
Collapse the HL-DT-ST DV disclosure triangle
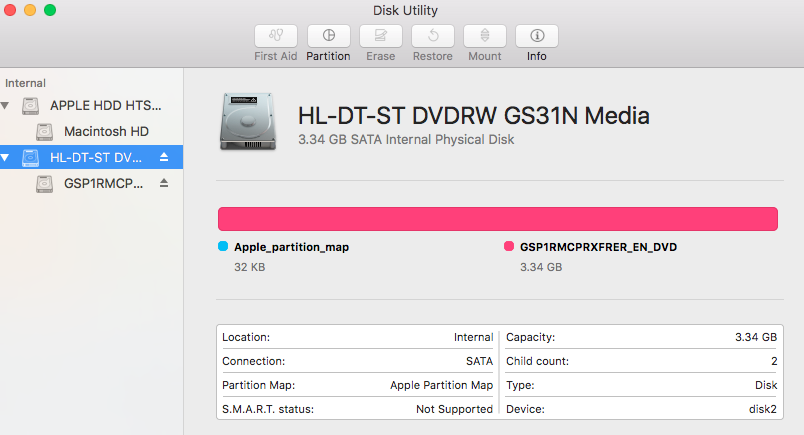pos(5,157)
